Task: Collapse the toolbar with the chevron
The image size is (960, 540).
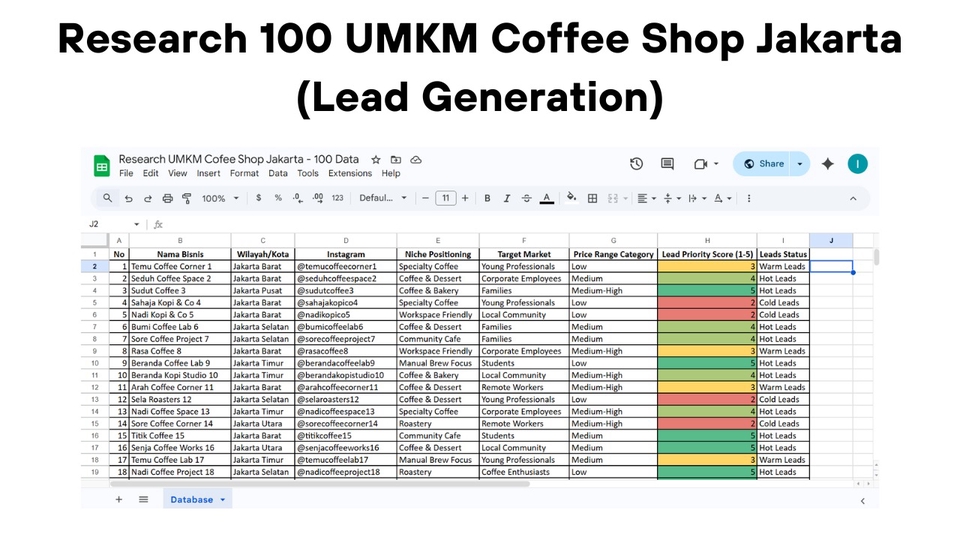Action: tap(853, 198)
